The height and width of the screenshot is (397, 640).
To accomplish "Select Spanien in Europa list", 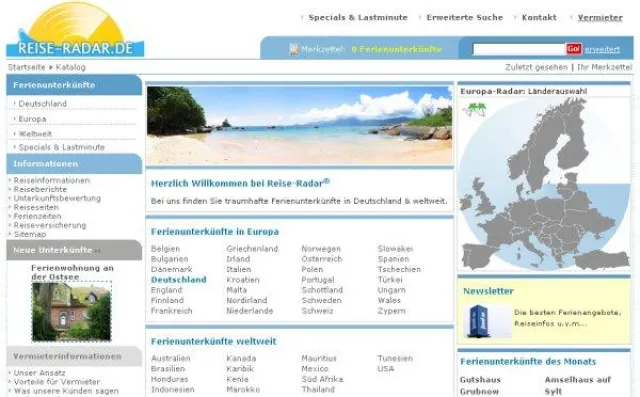I will point(393,259).
